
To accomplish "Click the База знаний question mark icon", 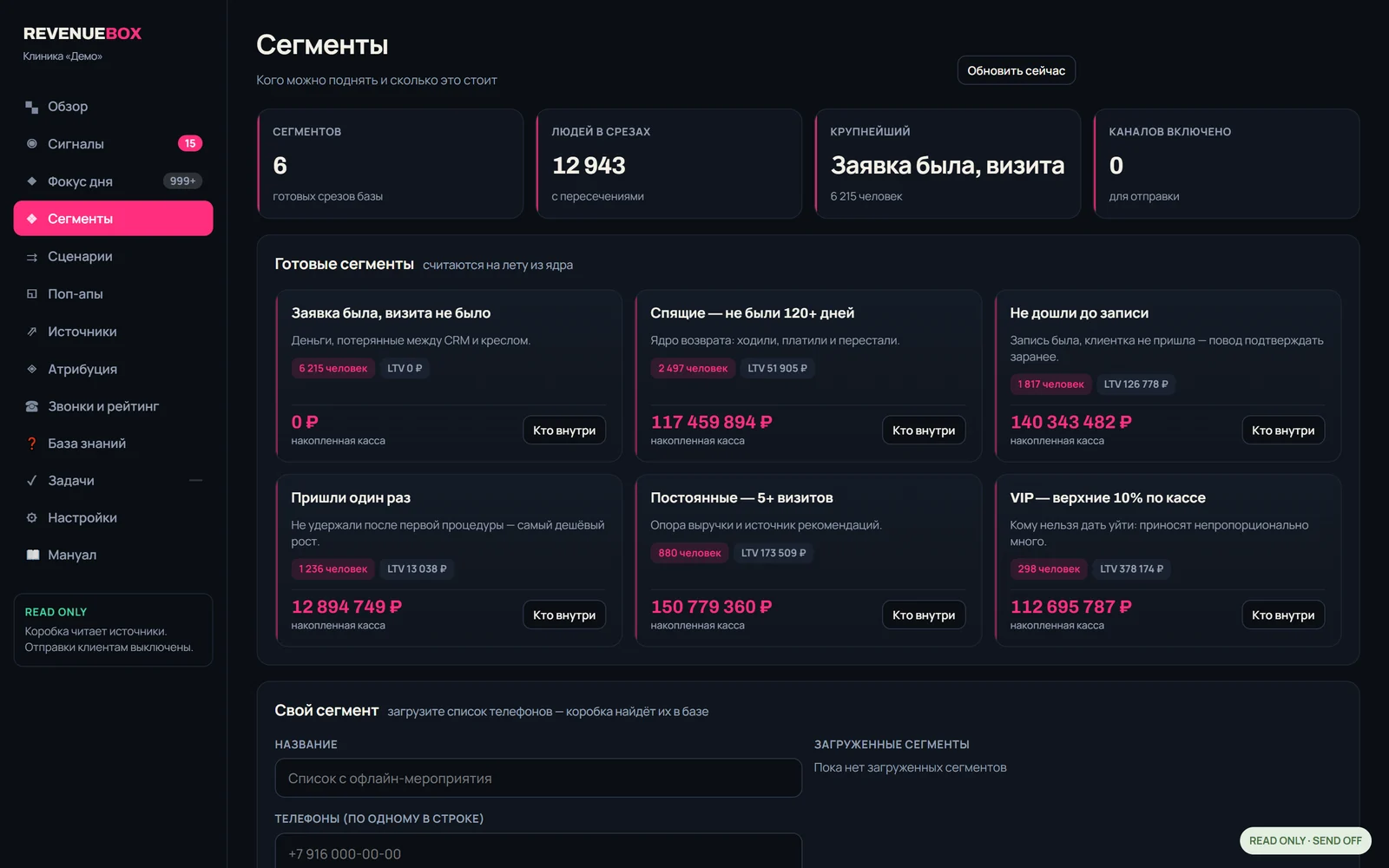I will click(x=32, y=444).
